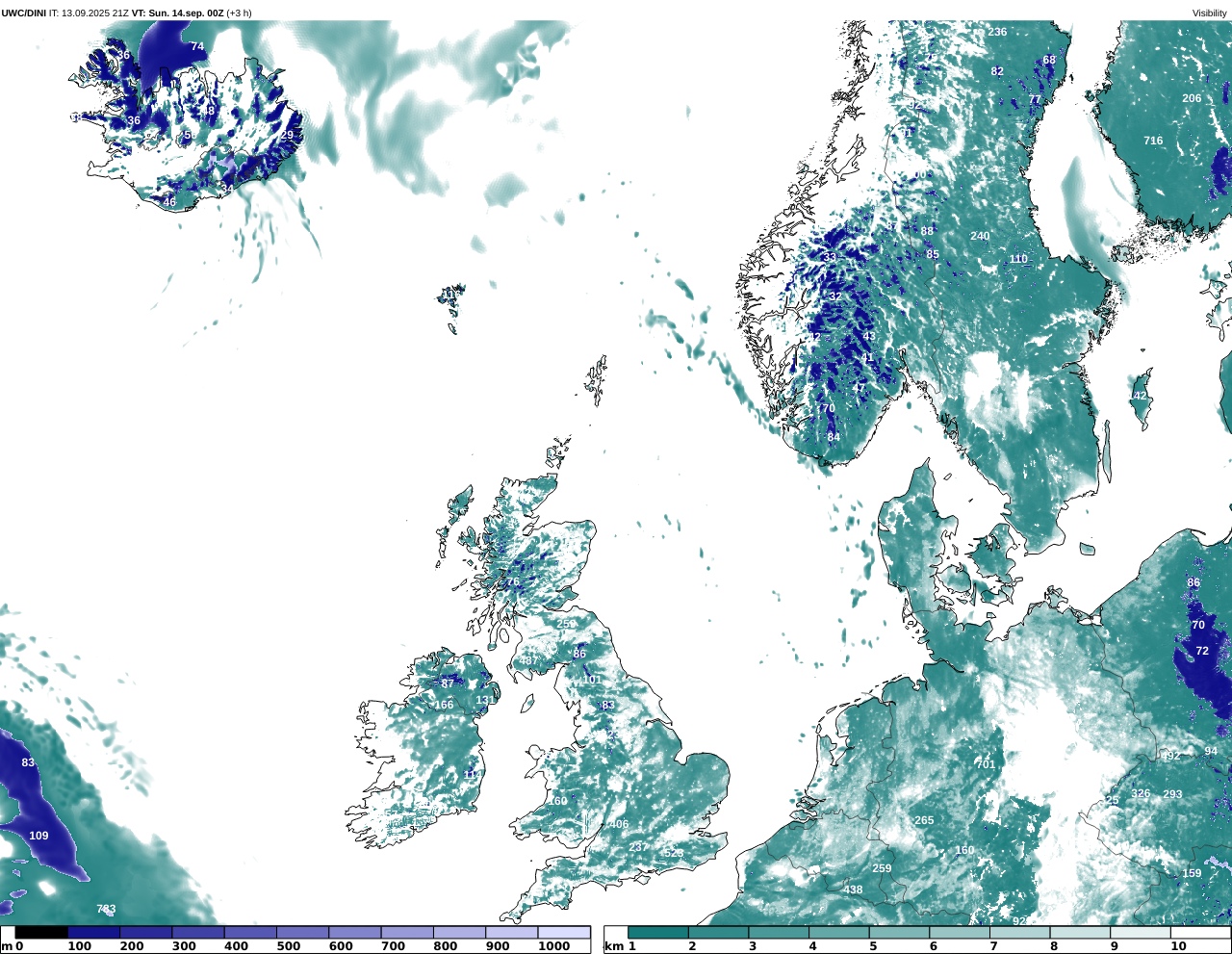
Task: Click the value 701 in northern Germany
Action: [986, 764]
